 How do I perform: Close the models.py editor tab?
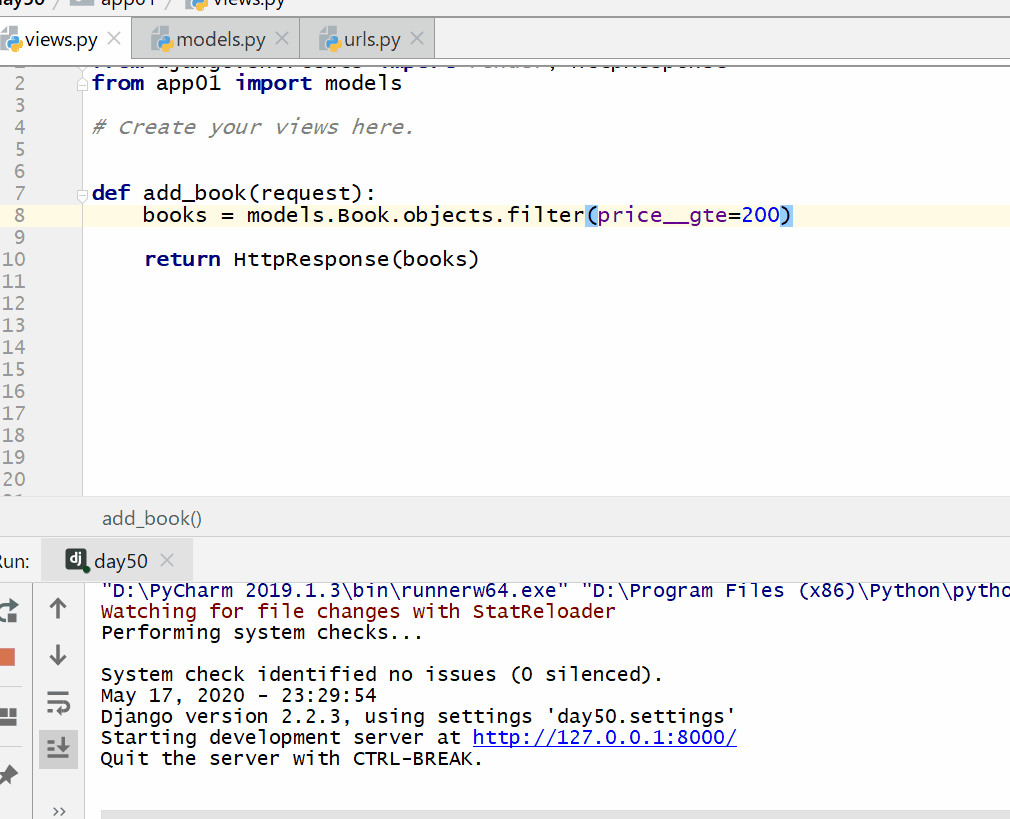coord(282,39)
